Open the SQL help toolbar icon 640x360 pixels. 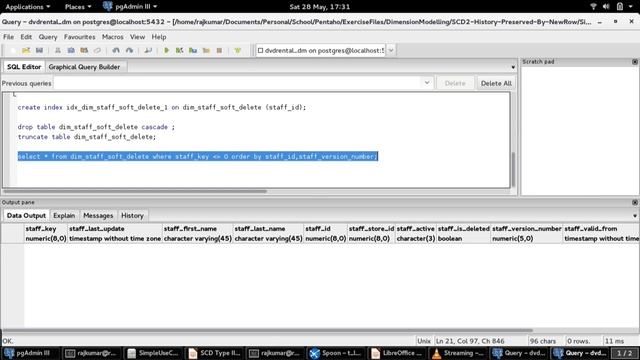[238, 51]
